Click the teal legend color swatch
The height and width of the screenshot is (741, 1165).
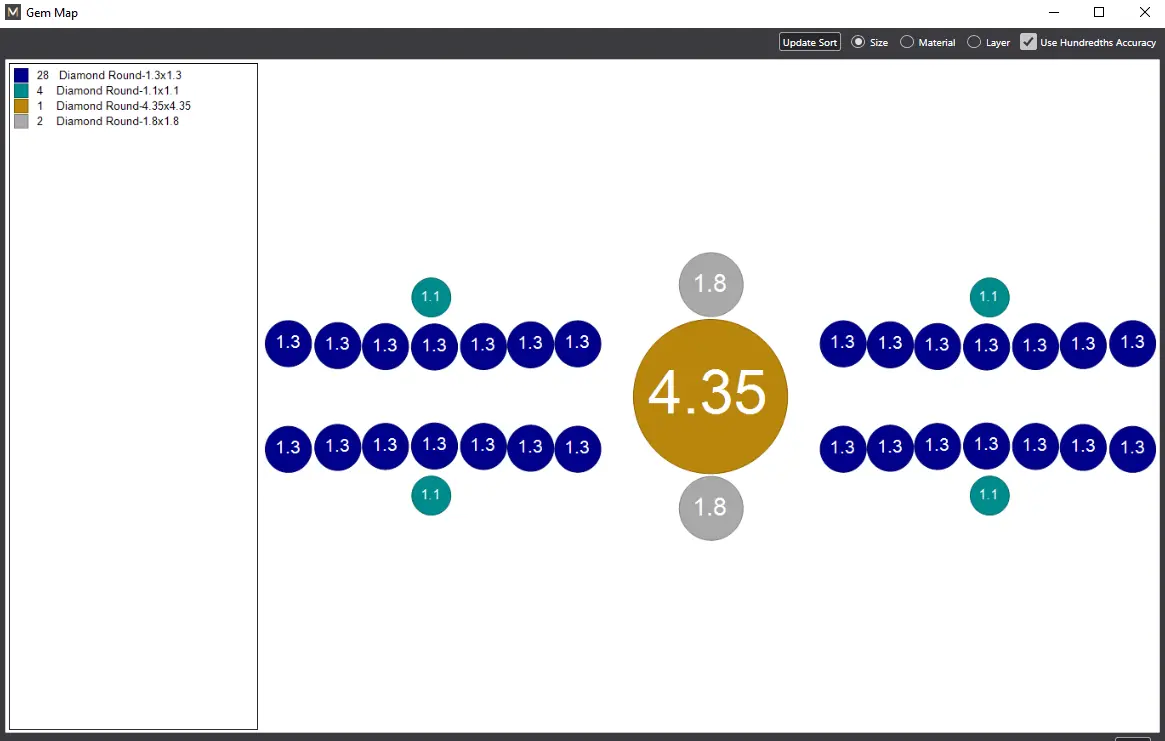point(21,90)
